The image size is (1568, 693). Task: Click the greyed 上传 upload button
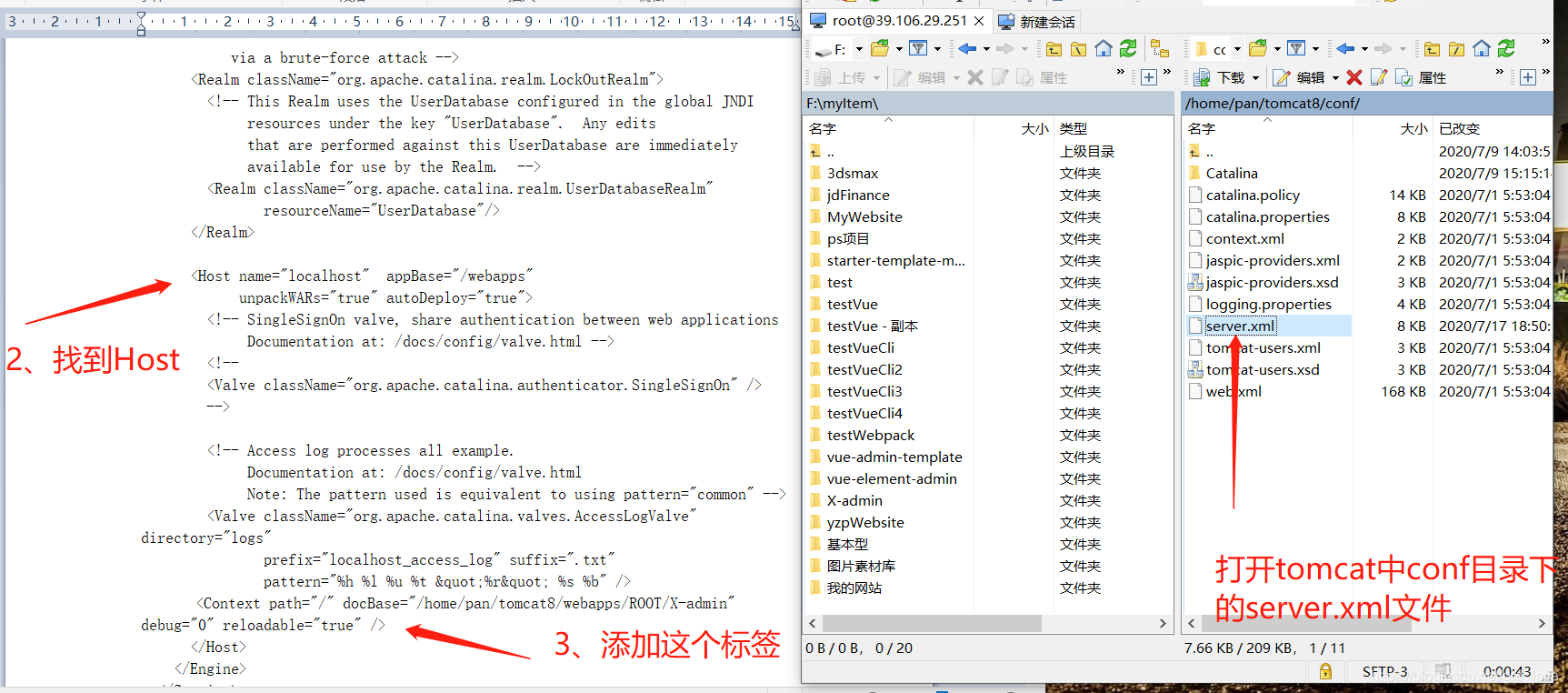point(841,77)
